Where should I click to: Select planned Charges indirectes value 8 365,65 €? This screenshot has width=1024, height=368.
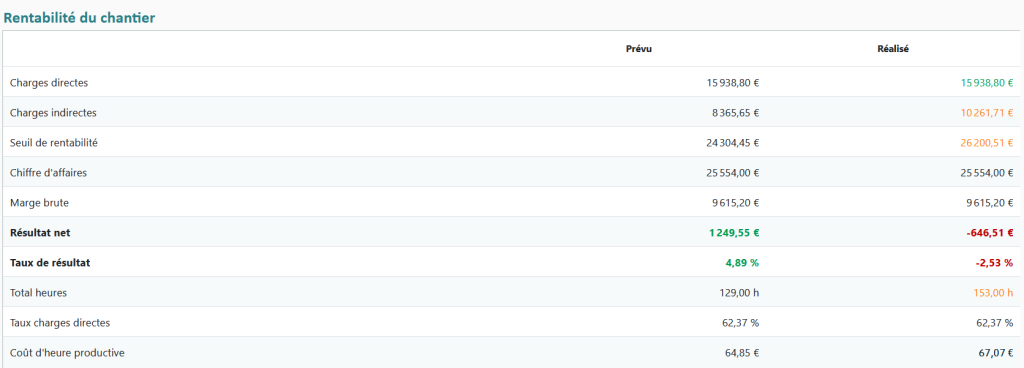click(x=735, y=113)
